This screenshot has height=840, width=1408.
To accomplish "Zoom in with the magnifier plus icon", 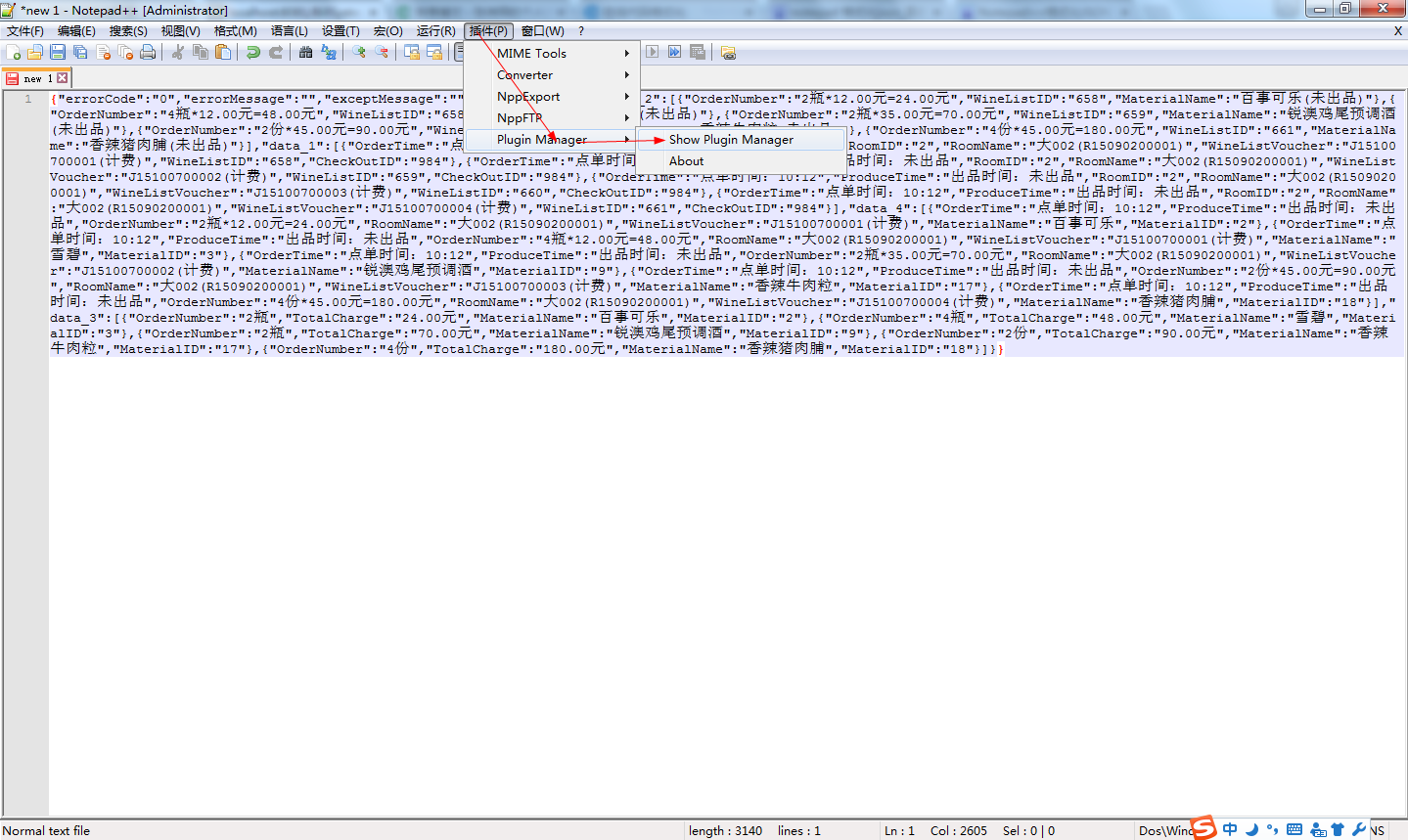I will point(359,52).
